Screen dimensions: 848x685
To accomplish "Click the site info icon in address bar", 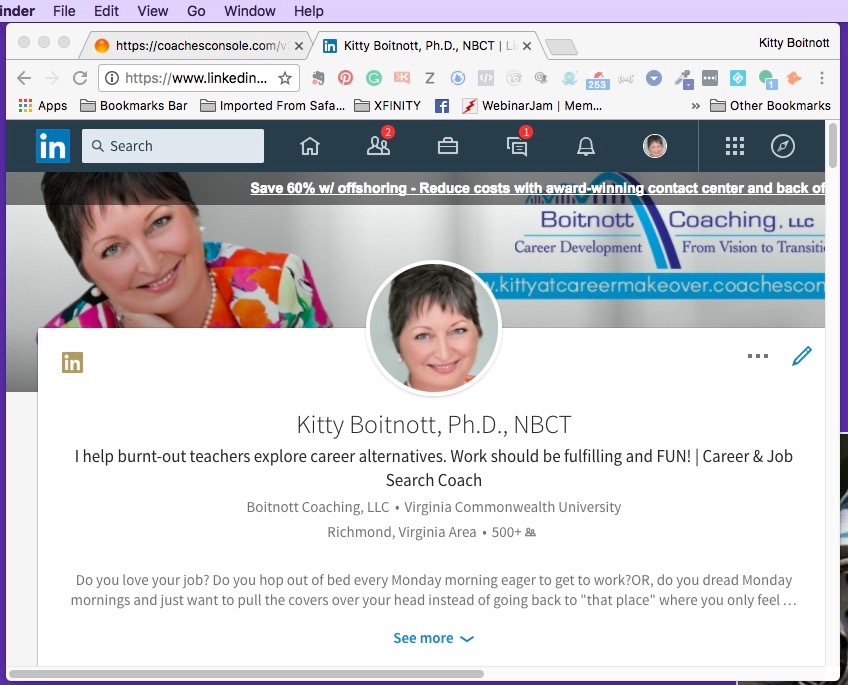I will point(112,78).
